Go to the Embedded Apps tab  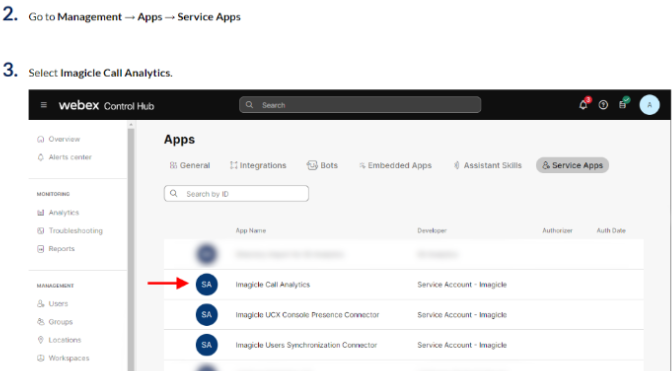395,165
